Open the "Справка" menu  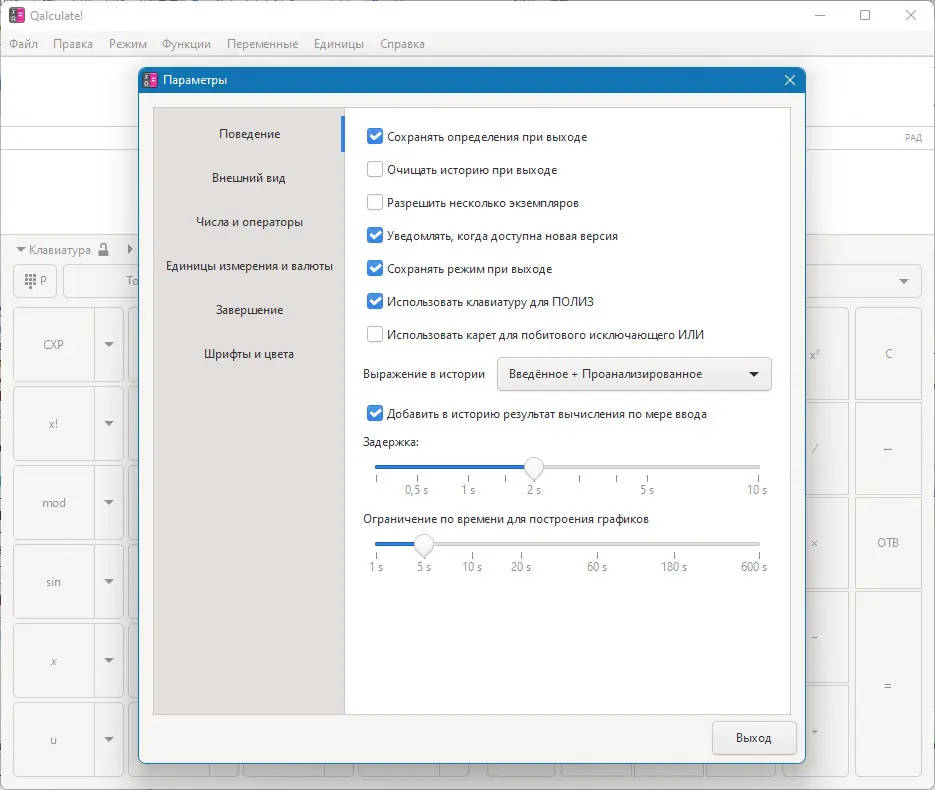pyautogui.click(x=403, y=44)
